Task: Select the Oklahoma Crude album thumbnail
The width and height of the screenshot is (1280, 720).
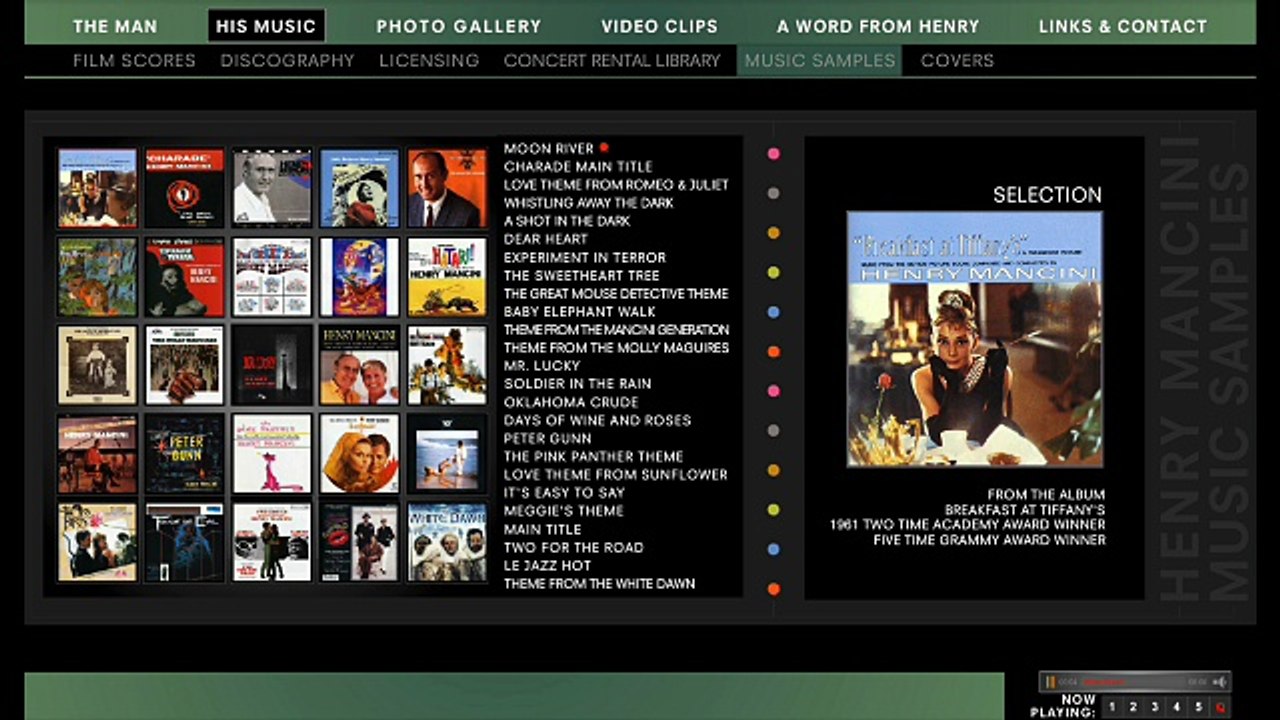Action: coord(447,365)
